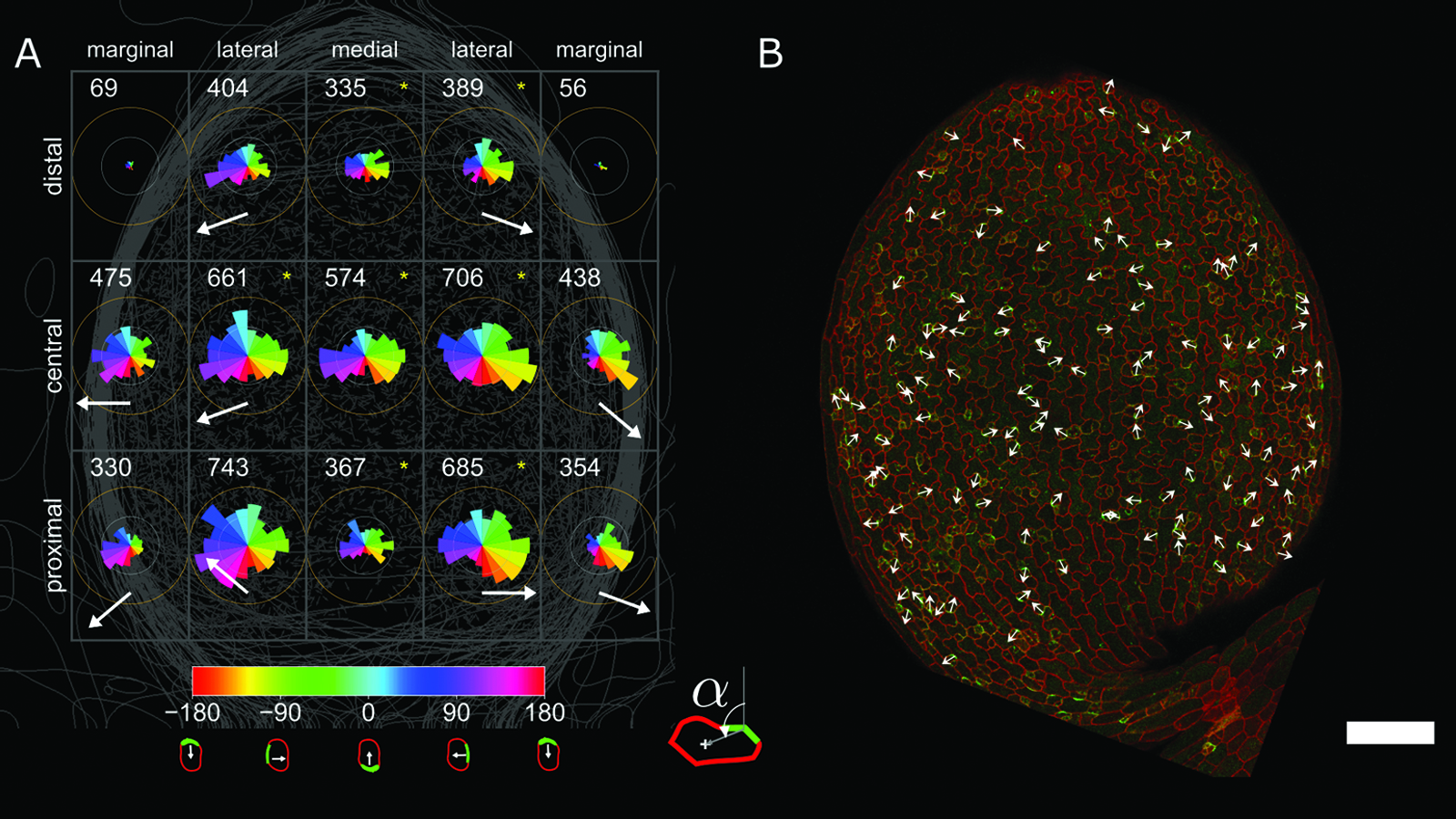Click the cell icon below the -180 label
Screen dimensions: 1456x819
click(x=190, y=755)
